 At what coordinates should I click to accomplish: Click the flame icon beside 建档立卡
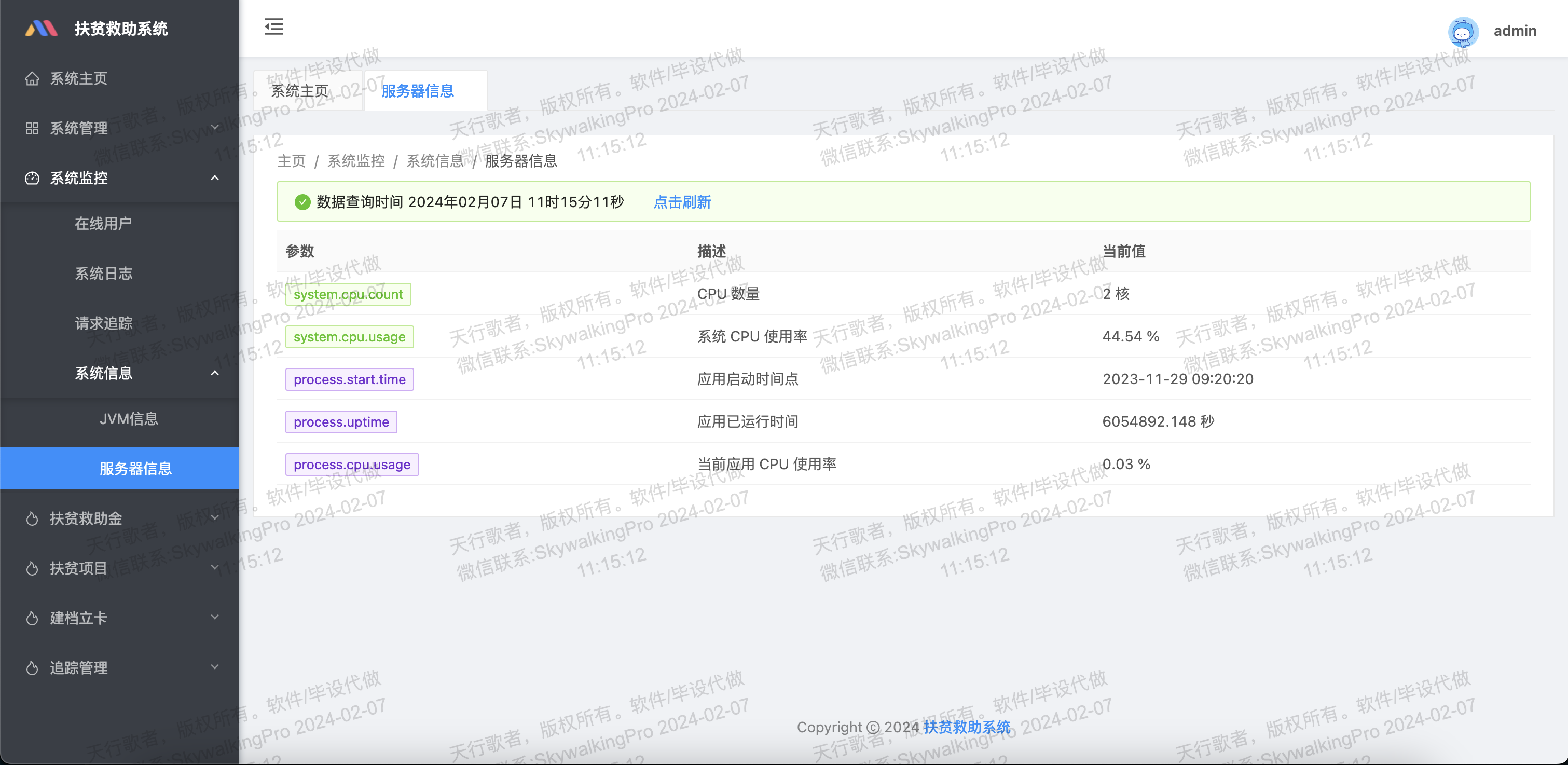[32, 619]
